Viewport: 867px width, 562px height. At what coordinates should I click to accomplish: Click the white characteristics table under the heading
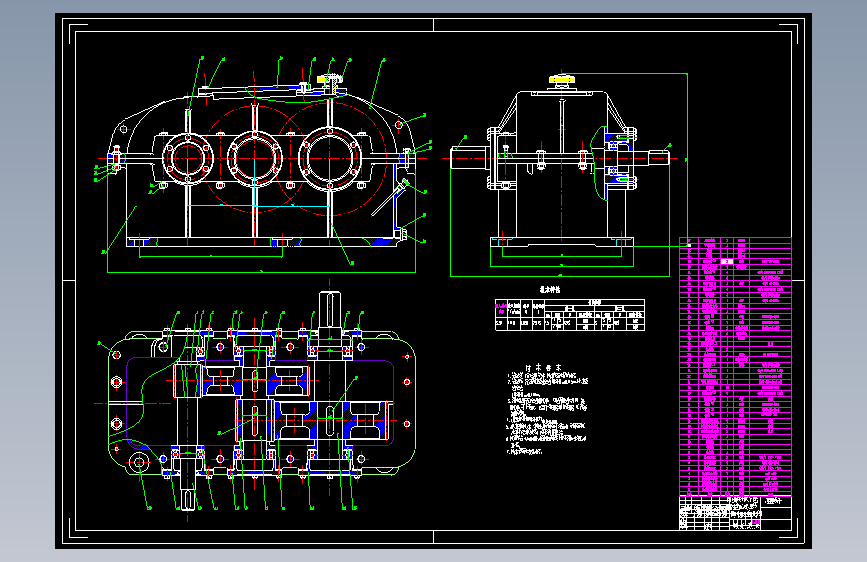tap(570, 315)
